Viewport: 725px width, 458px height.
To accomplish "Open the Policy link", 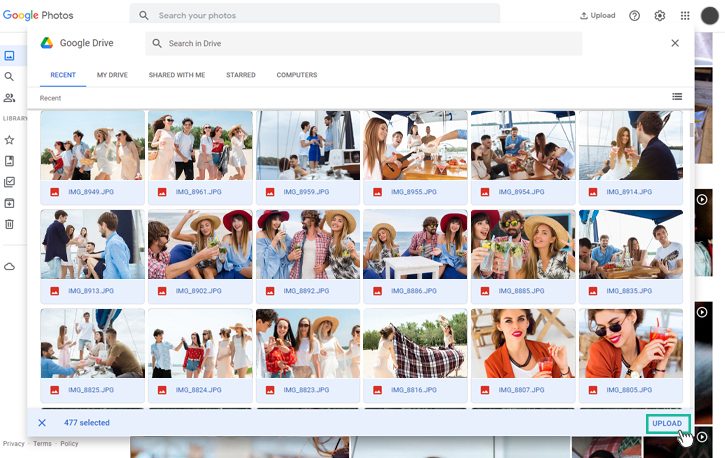I will coord(69,444).
